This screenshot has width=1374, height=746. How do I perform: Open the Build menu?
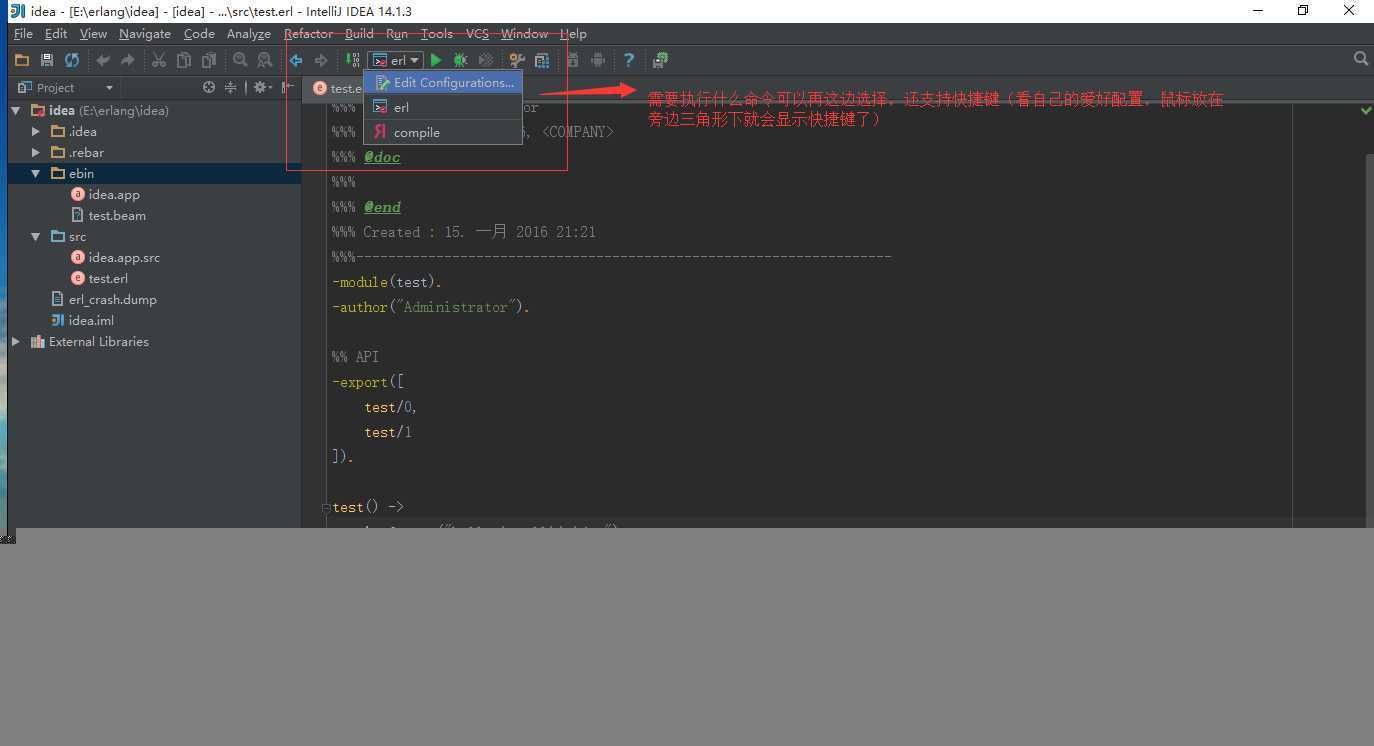click(x=359, y=33)
